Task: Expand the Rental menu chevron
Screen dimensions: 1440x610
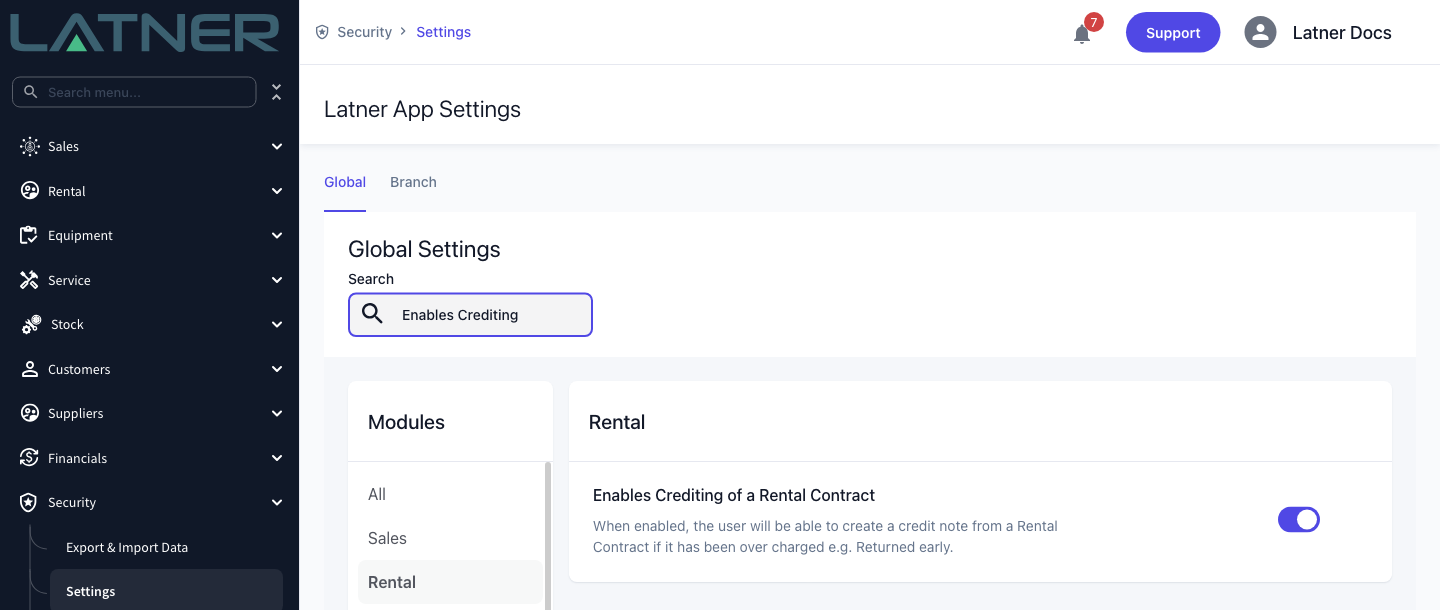Action: [x=277, y=191]
